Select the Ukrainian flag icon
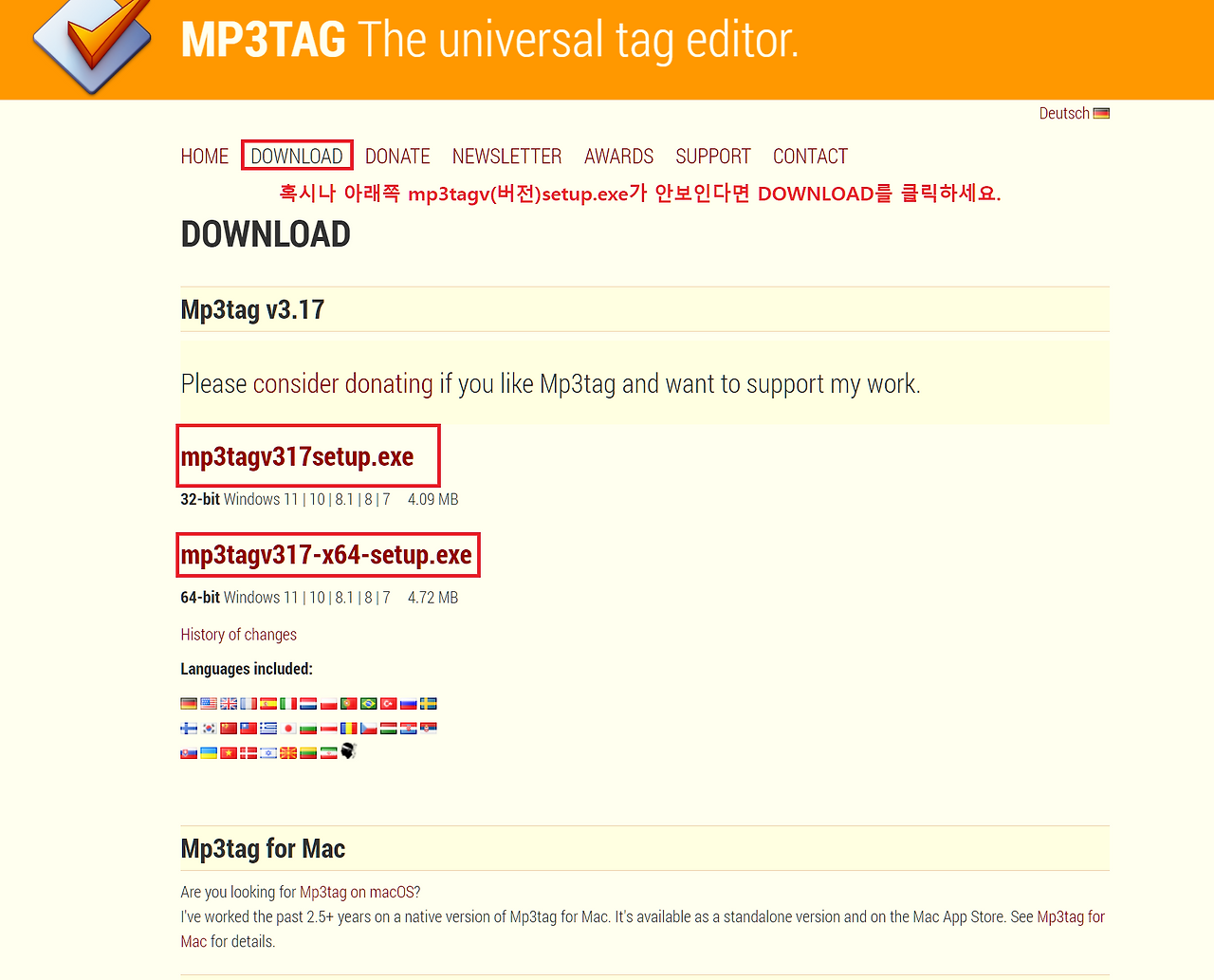The height and width of the screenshot is (980, 1214). tap(209, 753)
